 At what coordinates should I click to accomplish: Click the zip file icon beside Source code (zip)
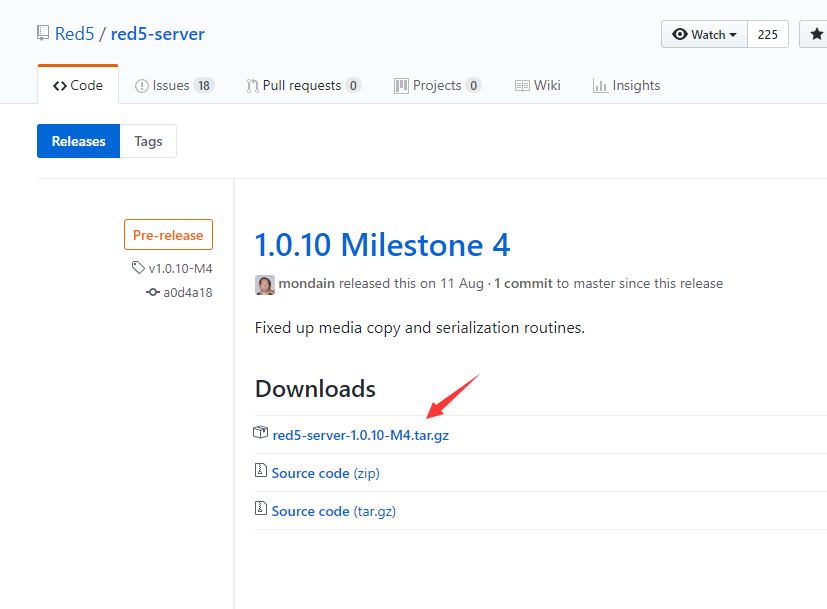[261, 470]
